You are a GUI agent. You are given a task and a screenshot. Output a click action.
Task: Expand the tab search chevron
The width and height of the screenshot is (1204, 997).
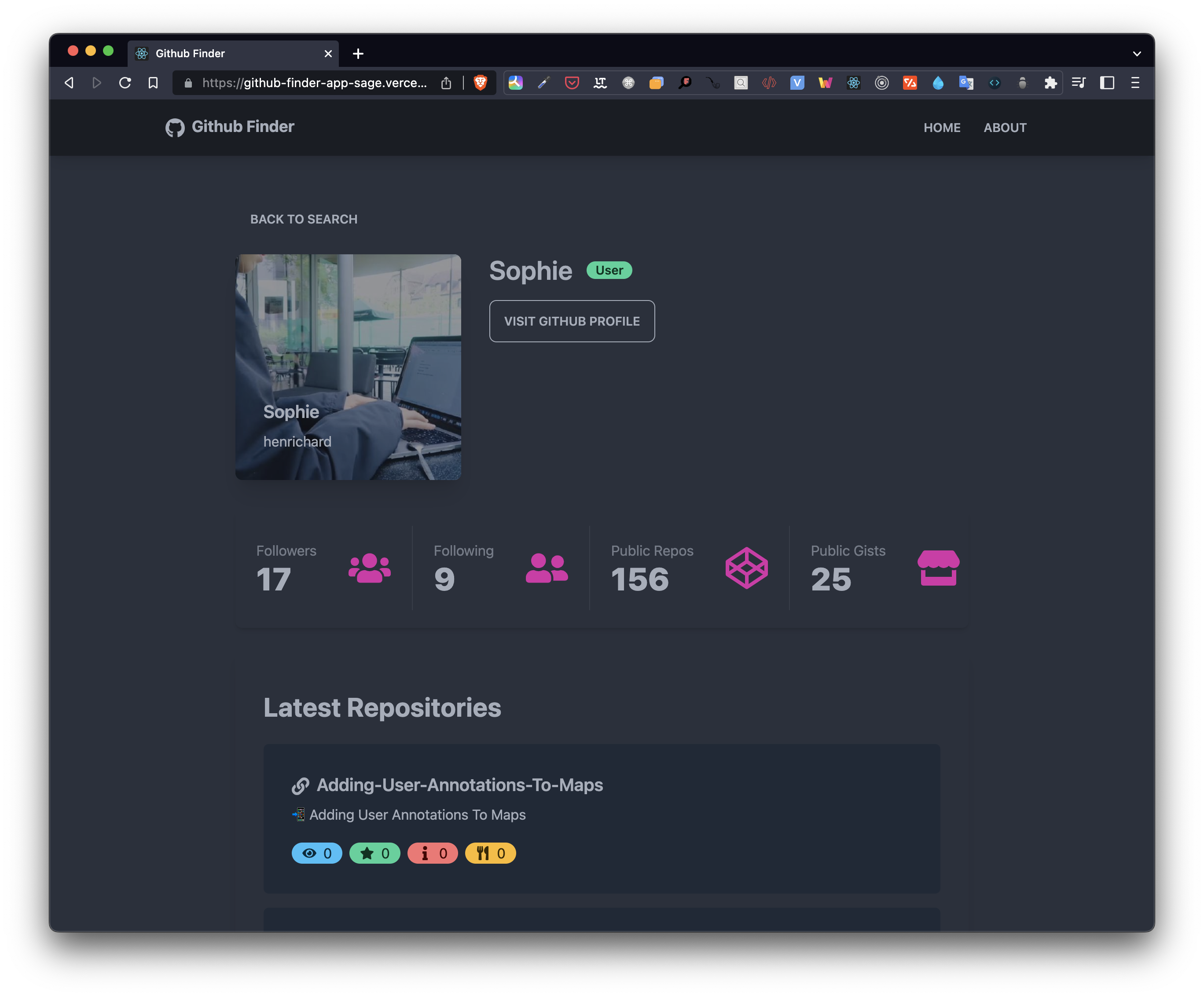(1136, 53)
